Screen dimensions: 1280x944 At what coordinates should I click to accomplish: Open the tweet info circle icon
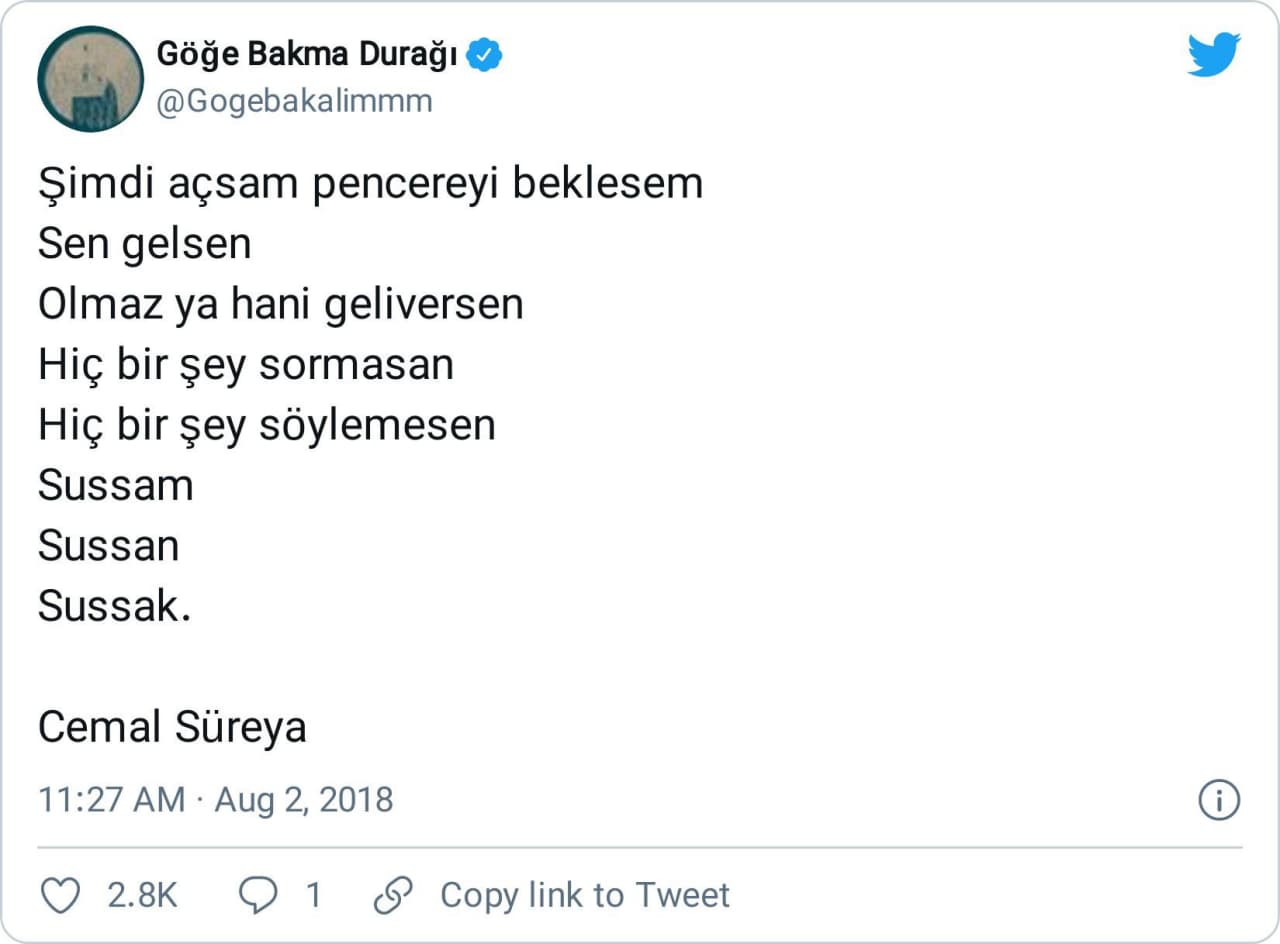pos(1219,800)
